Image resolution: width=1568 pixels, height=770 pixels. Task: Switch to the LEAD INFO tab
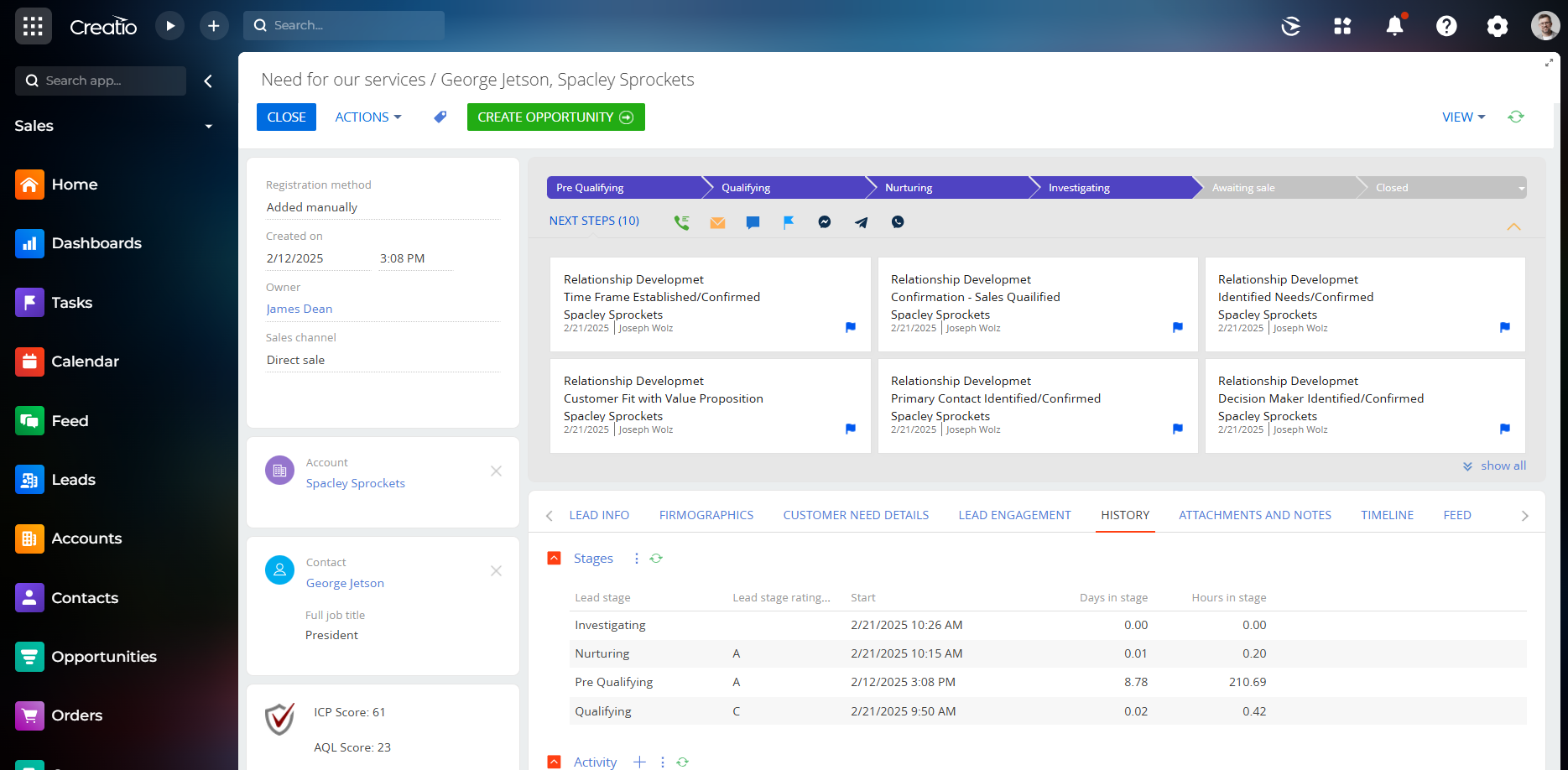coord(599,515)
